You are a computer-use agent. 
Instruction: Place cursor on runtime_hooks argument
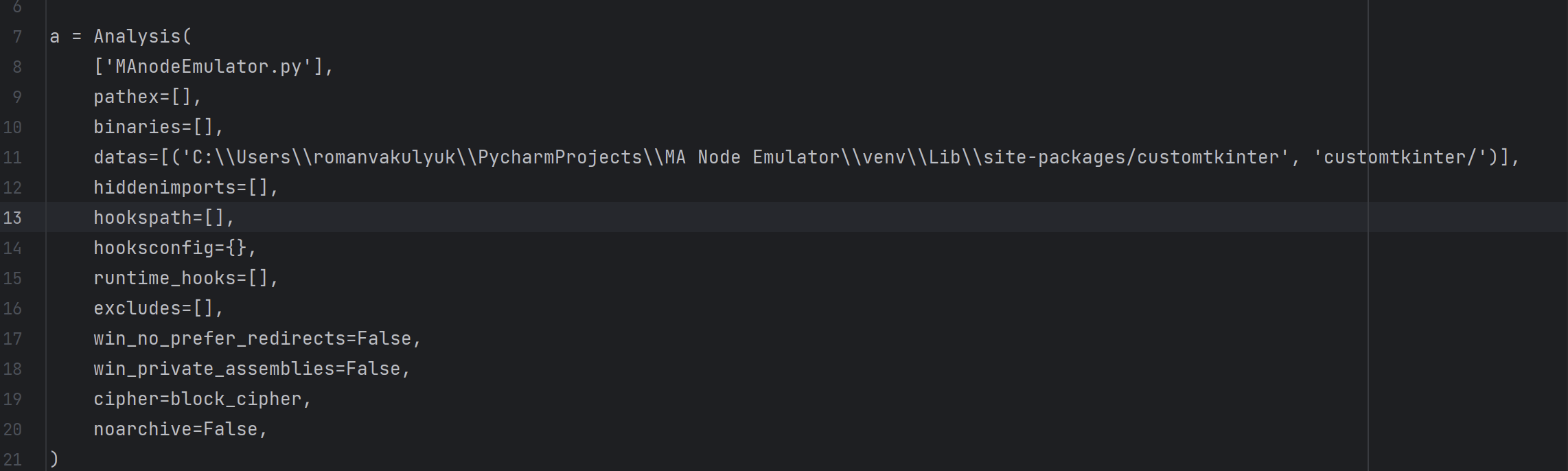[165, 278]
